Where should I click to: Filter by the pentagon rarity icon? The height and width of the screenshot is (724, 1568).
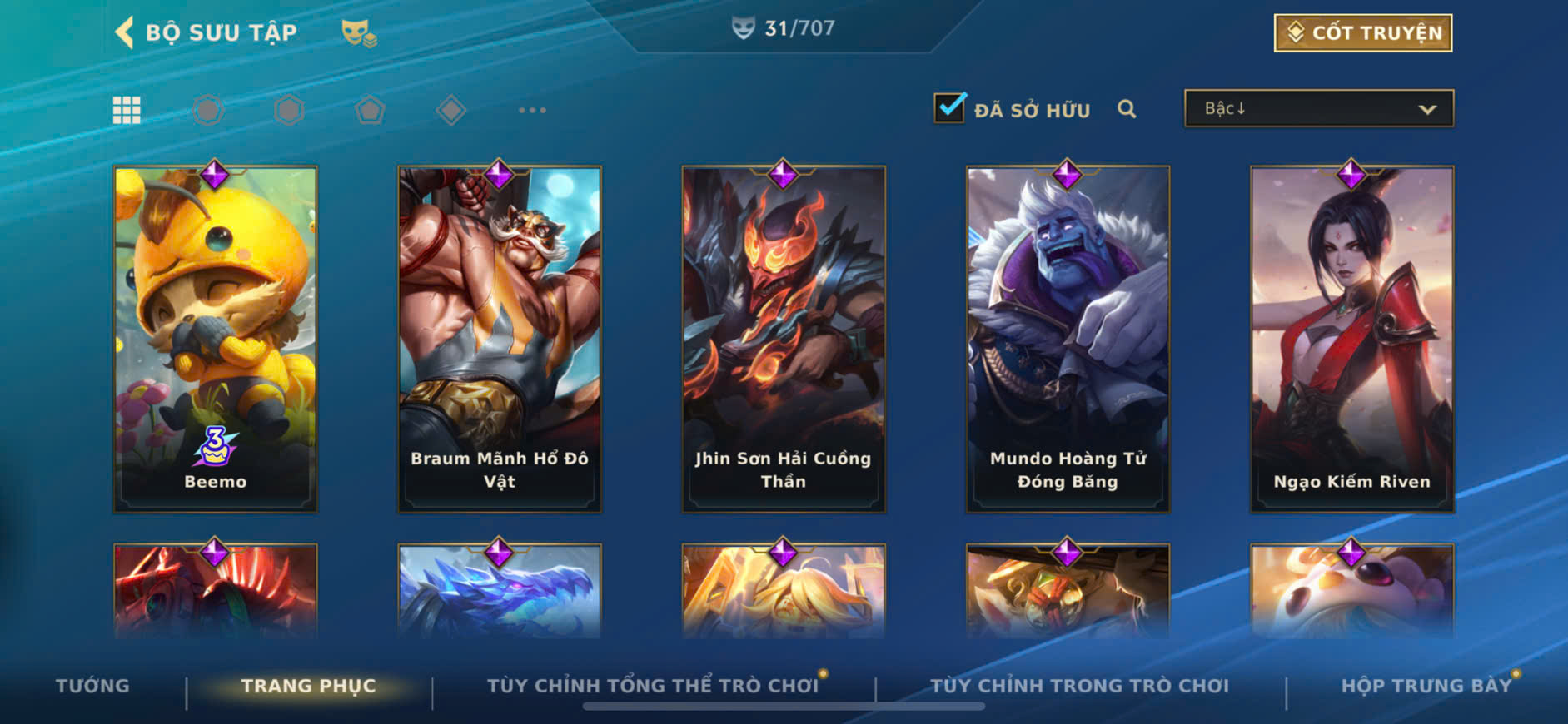click(x=370, y=110)
